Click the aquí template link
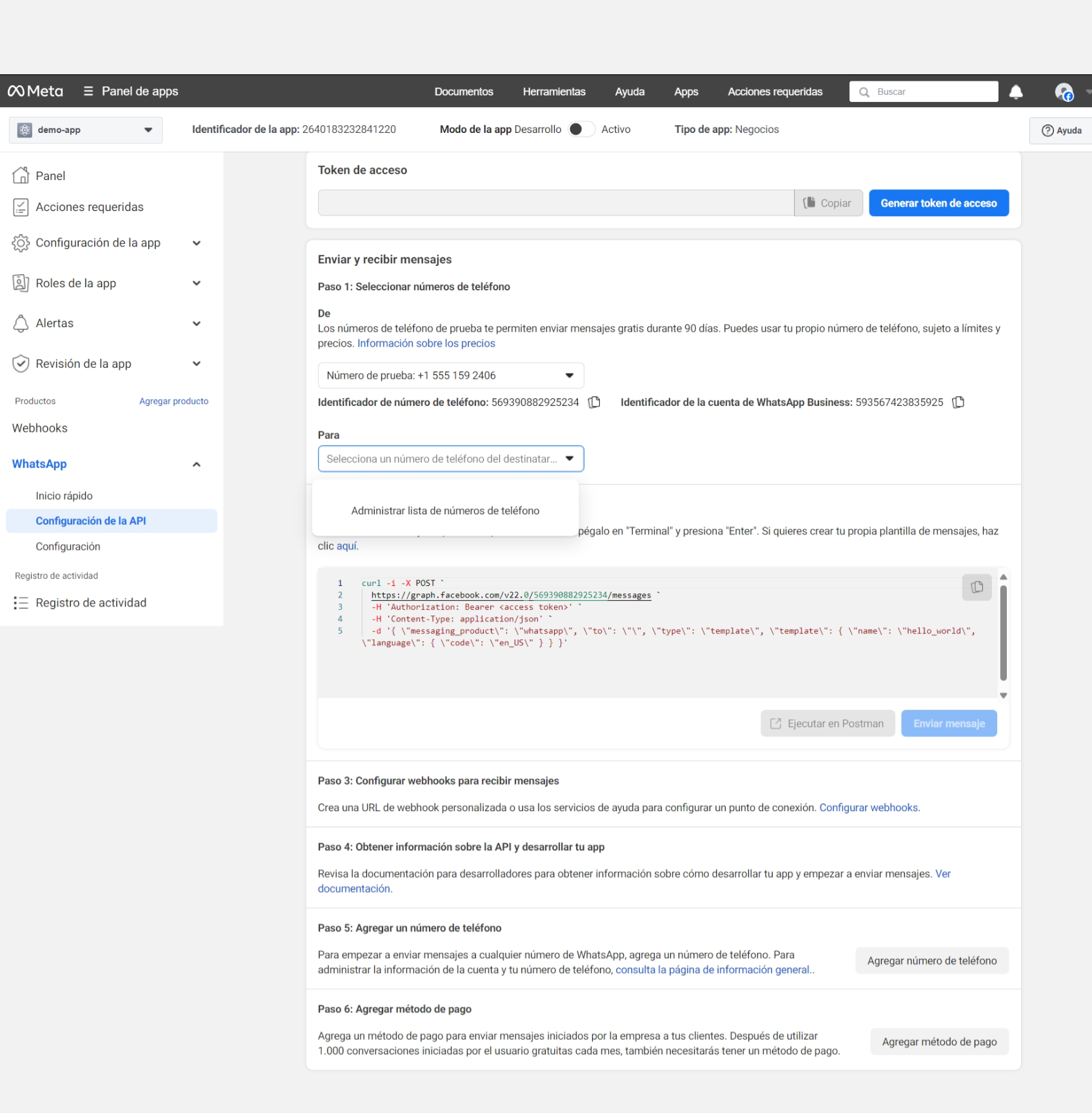Viewport: 1092px width, 1113px height. tap(346, 546)
